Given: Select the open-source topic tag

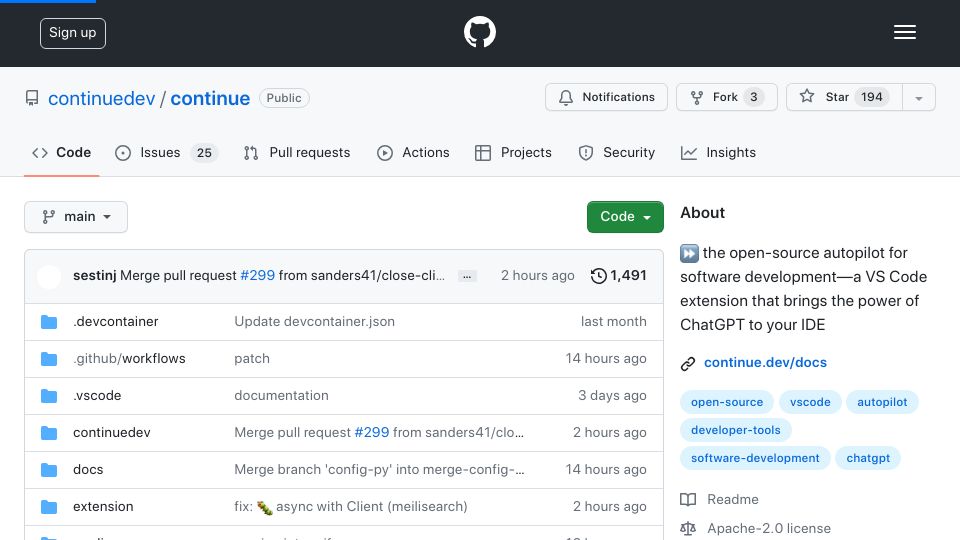Looking at the screenshot, I should (x=727, y=402).
